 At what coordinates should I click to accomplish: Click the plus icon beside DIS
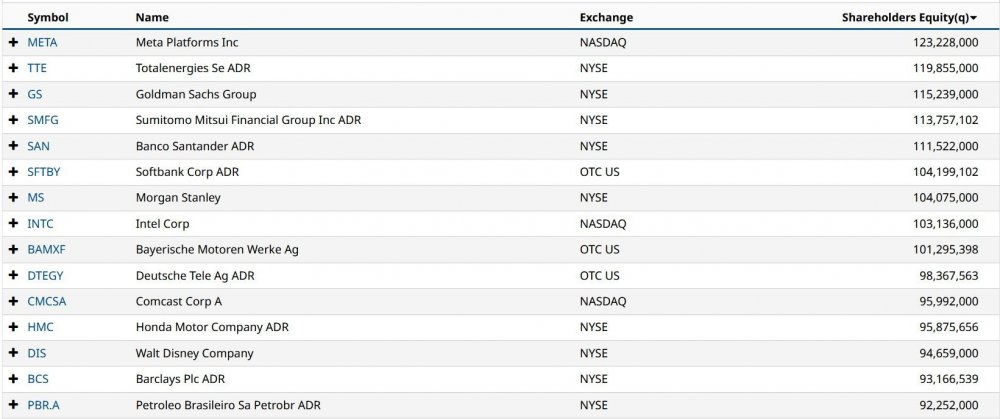click(x=13, y=353)
